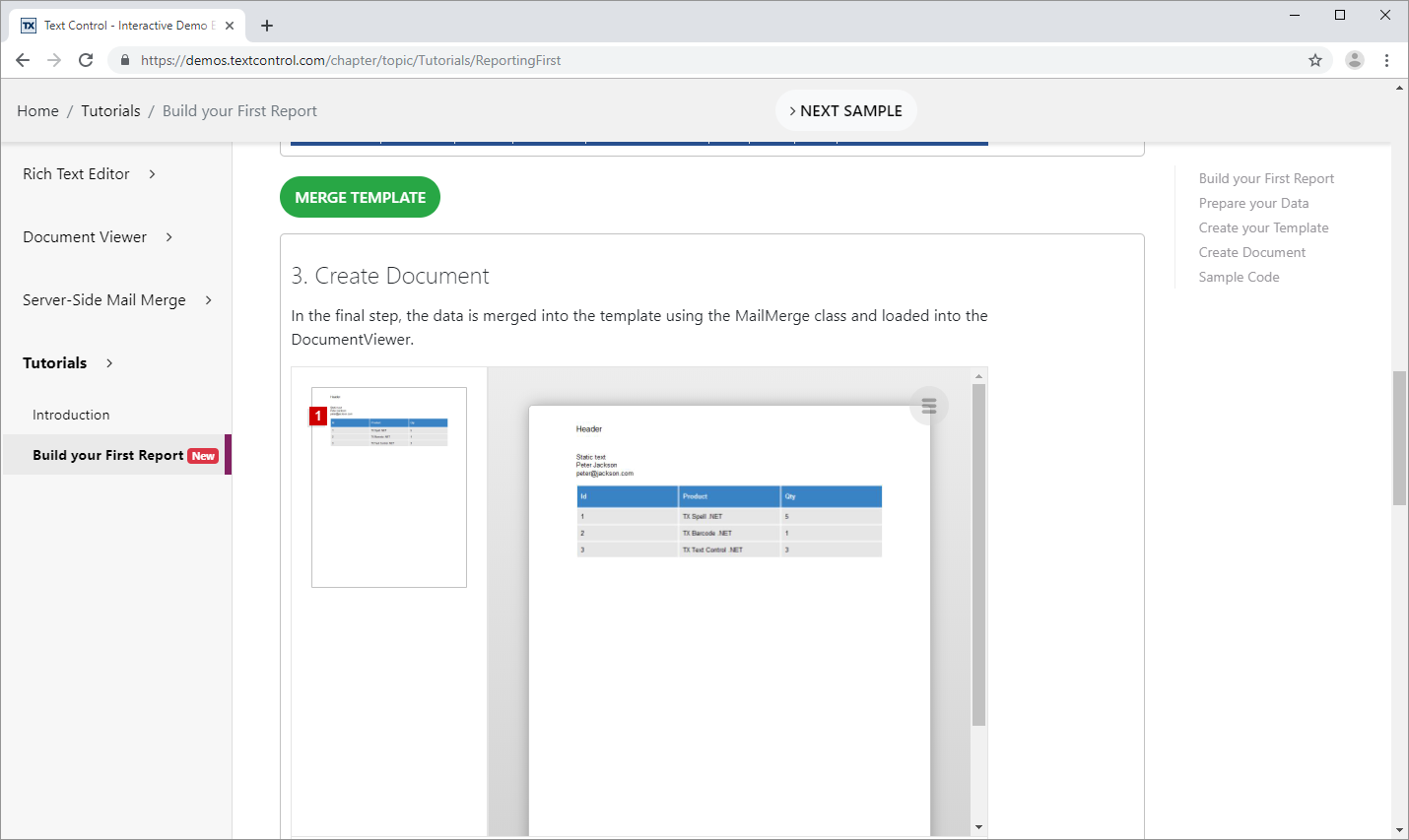Click the TX Barcode .NET table cell
This screenshot has height=840, width=1409.
729,533
